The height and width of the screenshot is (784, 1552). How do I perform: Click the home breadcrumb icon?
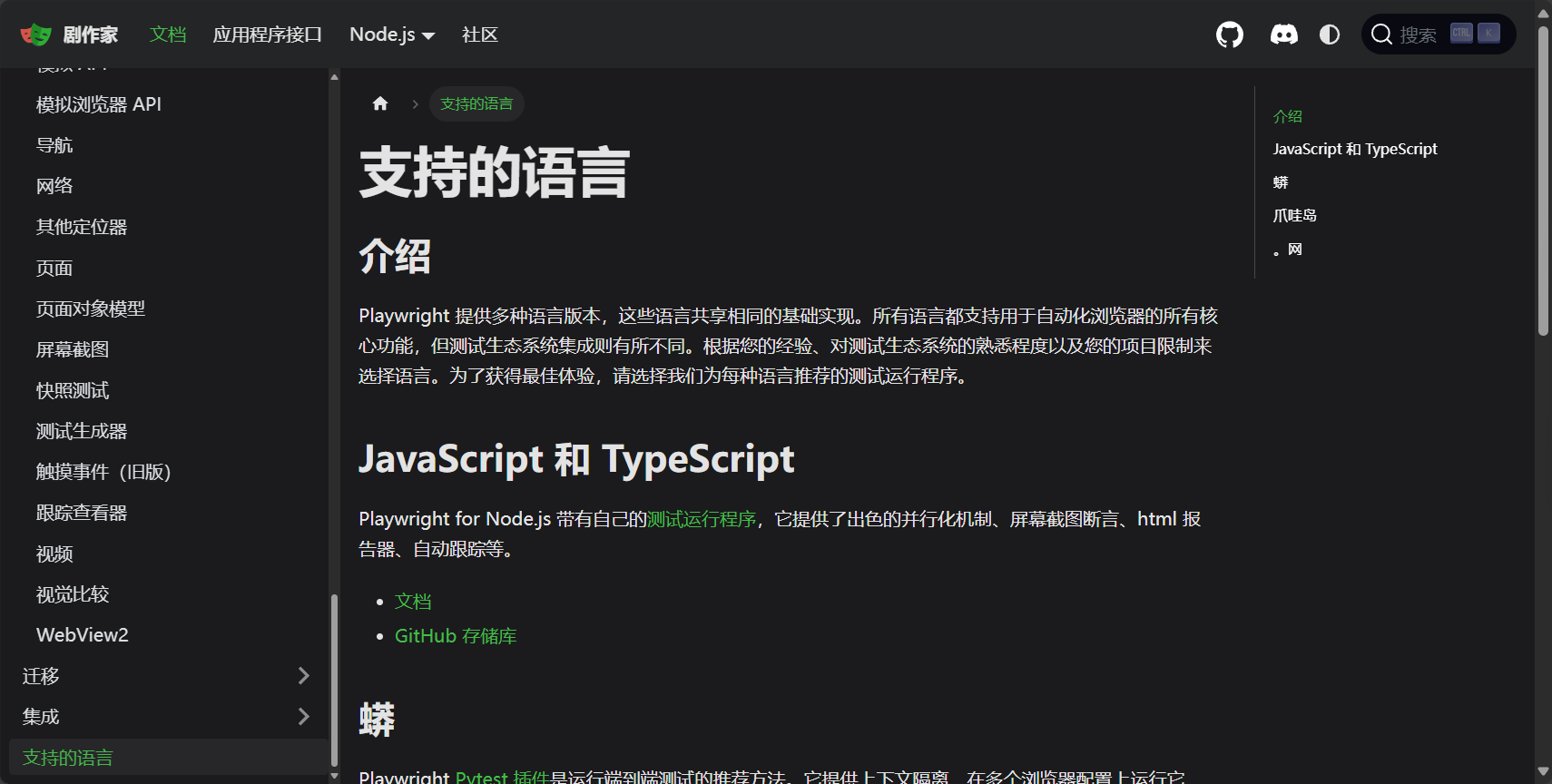pyautogui.click(x=380, y=103)
